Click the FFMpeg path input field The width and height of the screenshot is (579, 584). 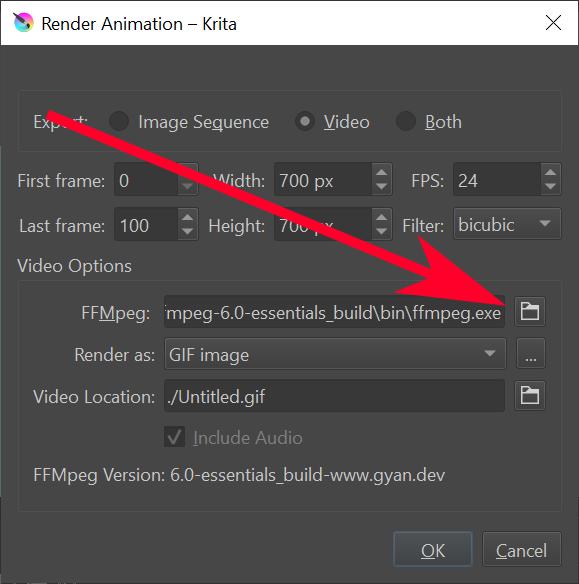(334, 312)
